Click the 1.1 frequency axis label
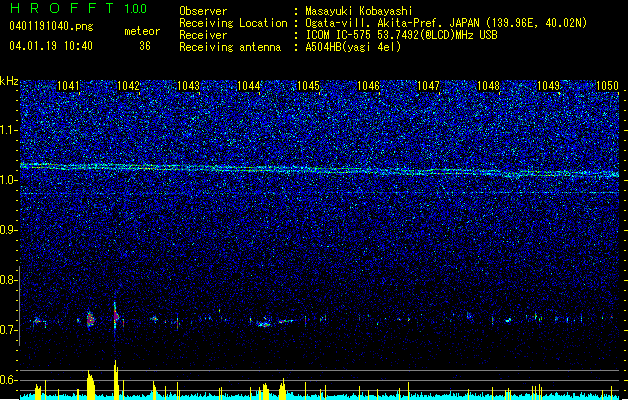Viewport: 629px width, 400px height. click(9, 130)
